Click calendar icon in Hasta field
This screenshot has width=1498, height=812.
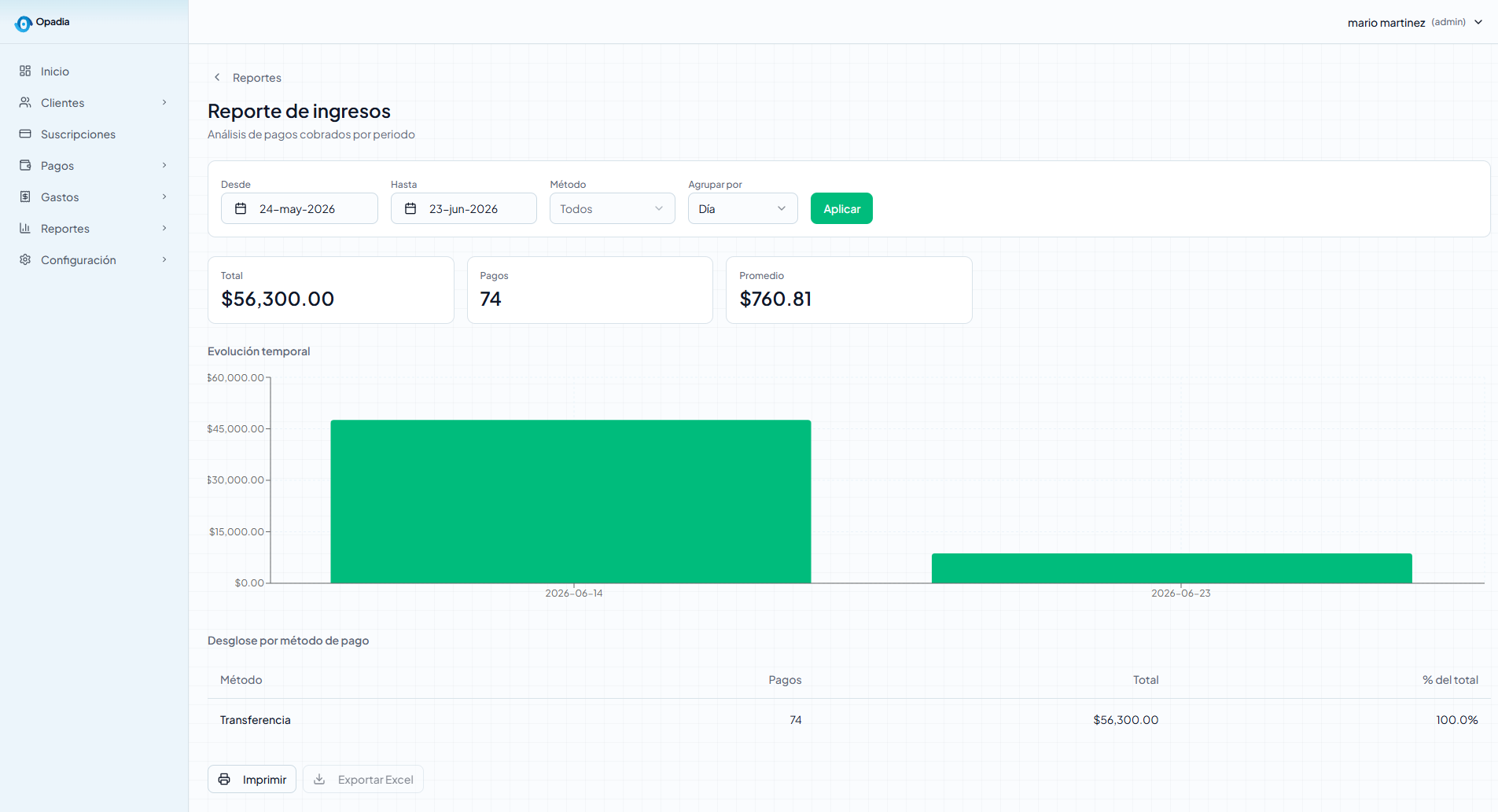click(410, 208)
